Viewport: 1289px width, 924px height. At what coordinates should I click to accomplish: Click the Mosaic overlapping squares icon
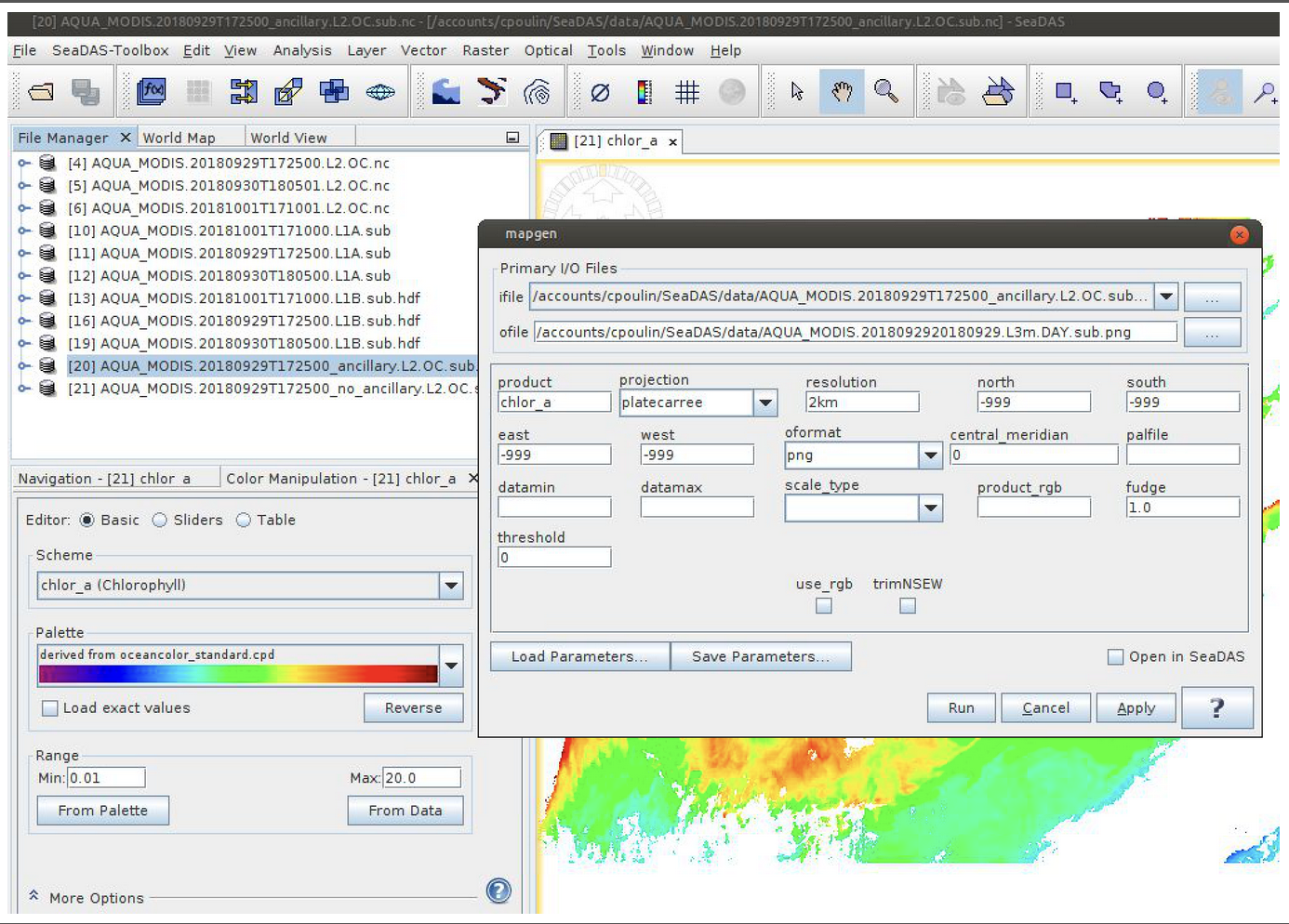tap(334, 91)
